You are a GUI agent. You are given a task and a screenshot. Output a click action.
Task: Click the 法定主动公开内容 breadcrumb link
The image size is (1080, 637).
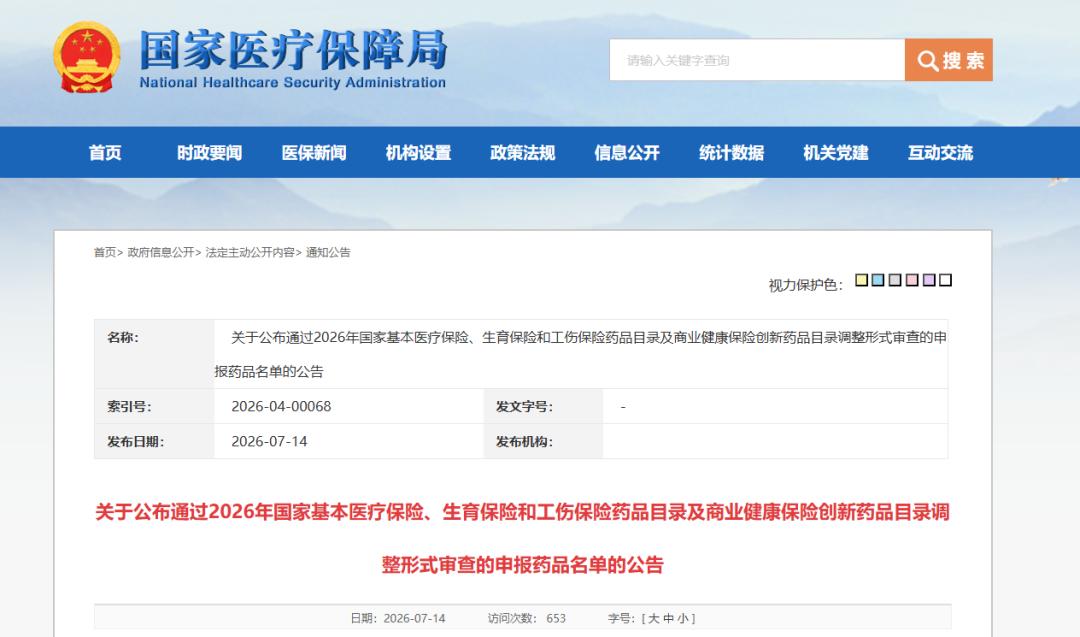[x=250, y=253]
